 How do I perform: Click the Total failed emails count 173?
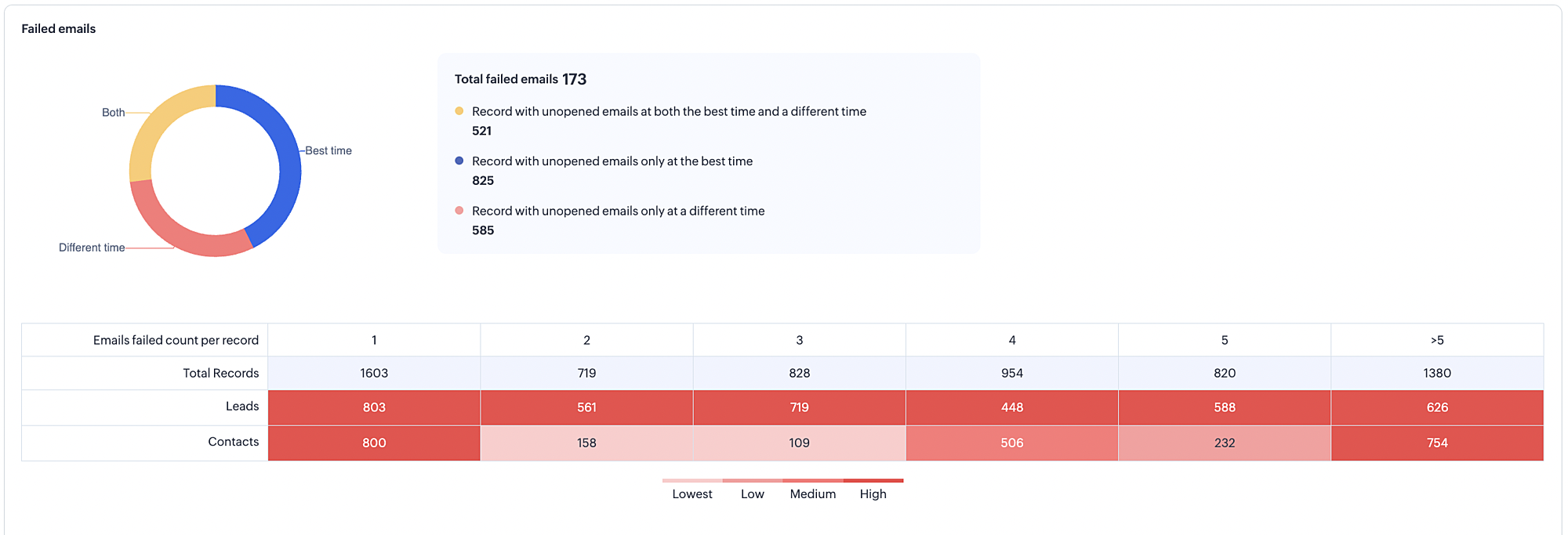[x=574, y=79]
